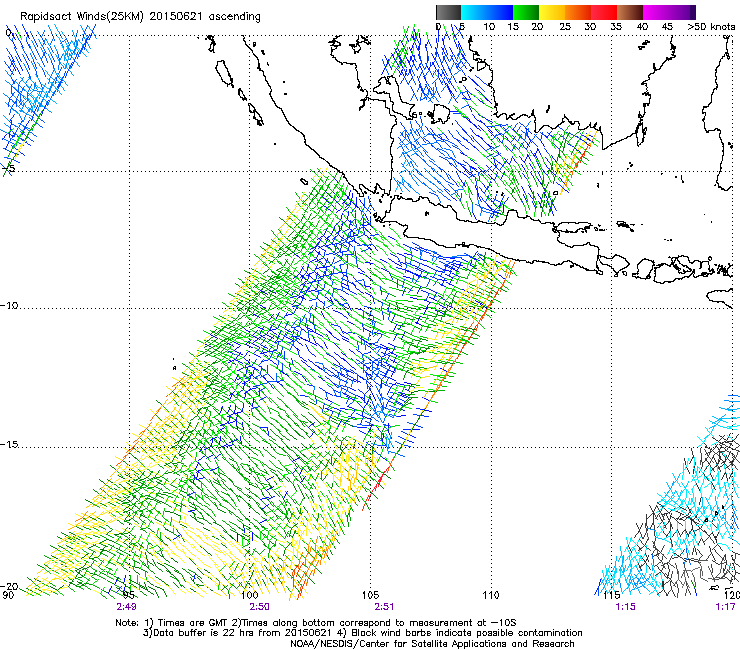Click the '25' legend scale label
Viewport: 740px width, 650px height.
pyautogui.click(x=565, y=27)
